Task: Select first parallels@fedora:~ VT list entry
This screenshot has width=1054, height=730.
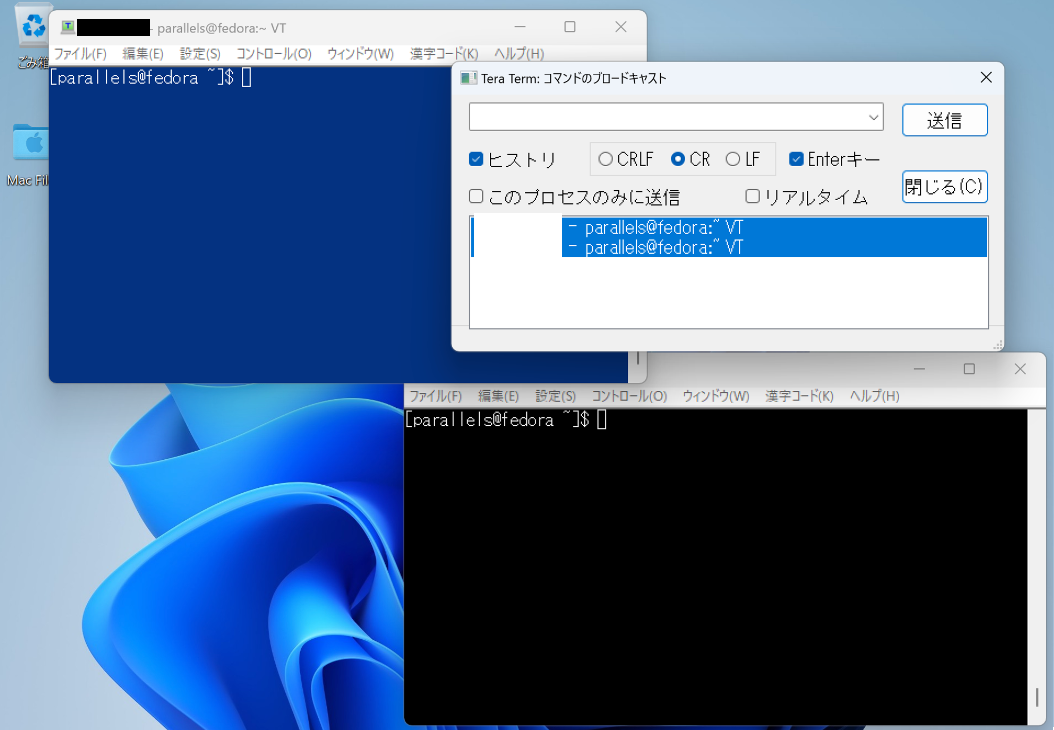Action: pos(729,227)
